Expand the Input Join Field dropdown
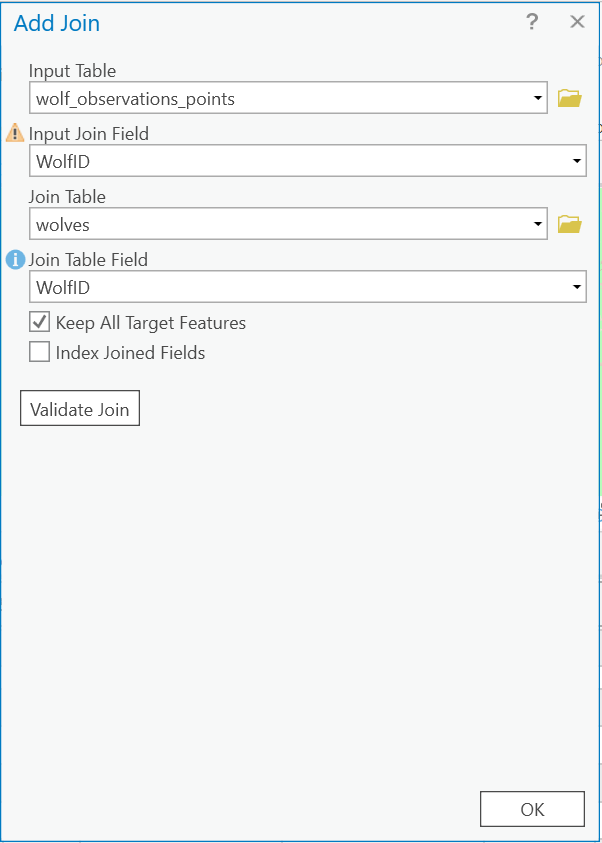 click(577, 161)
